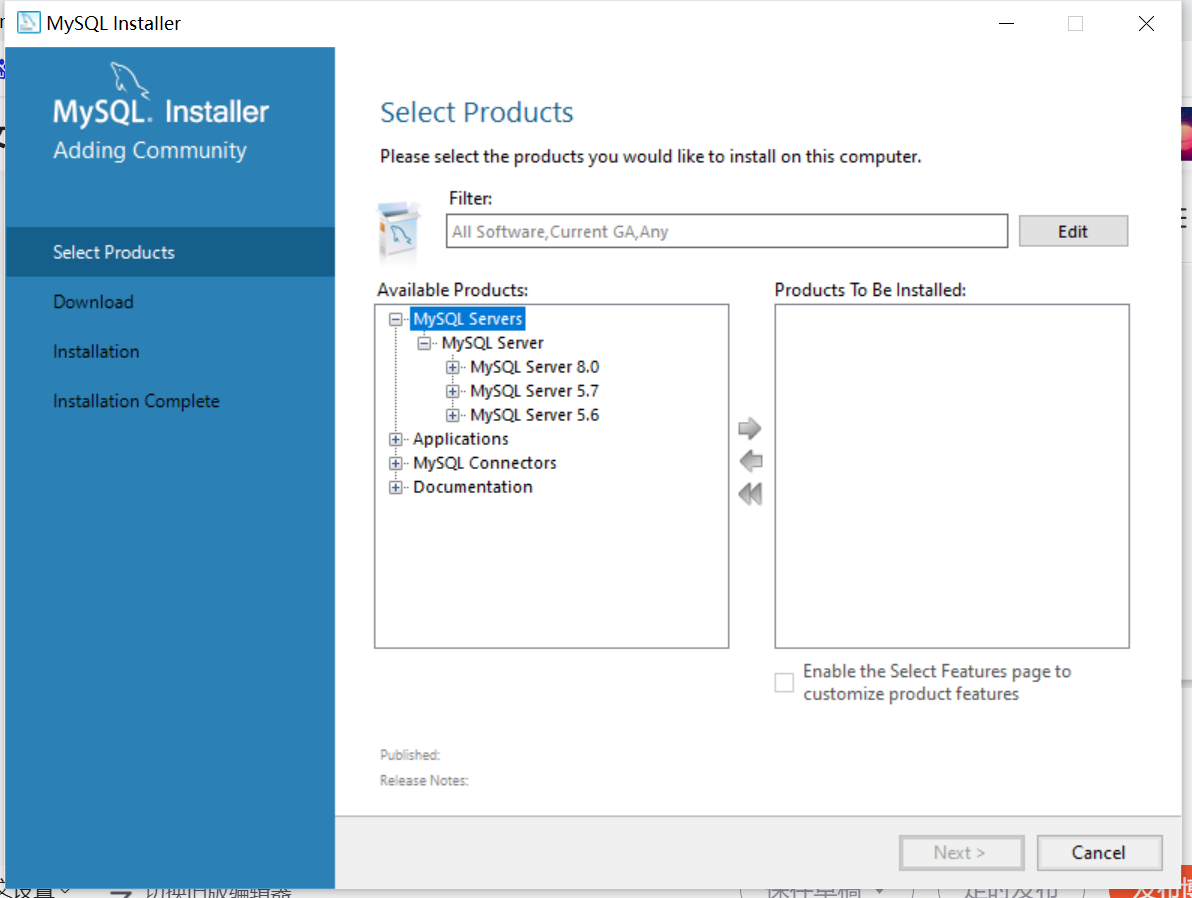This screenshot has width=1192, height=898.
Task: Click the Filter text field
Action: click(726, 231)
